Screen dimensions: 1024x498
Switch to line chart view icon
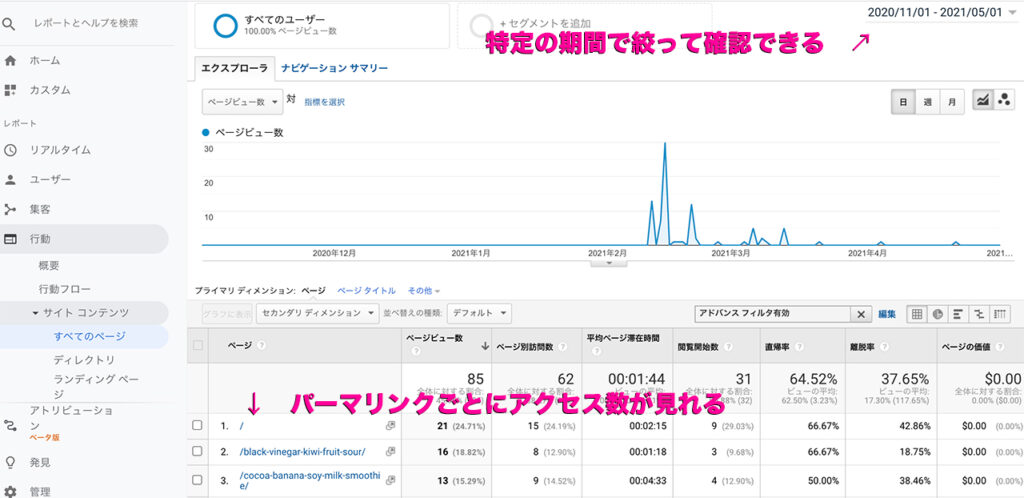[983, 100]
